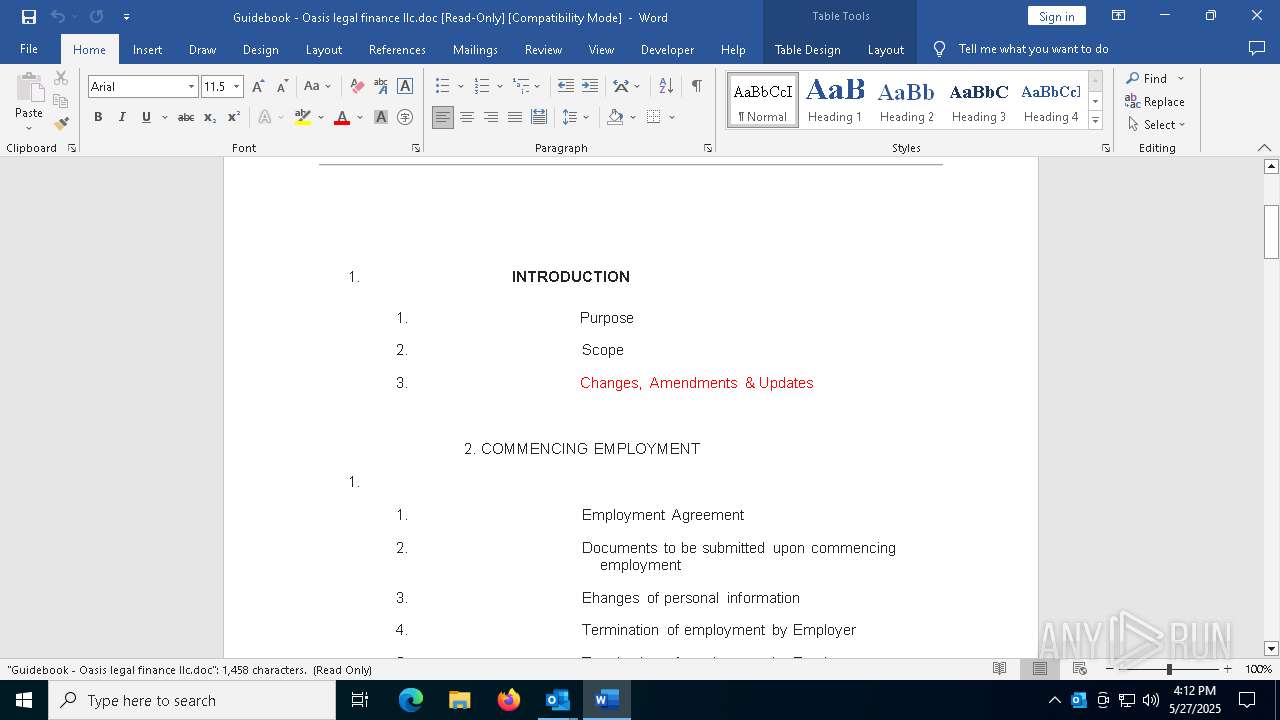Open the File menu
1280x720 pixels.
click(29, 49)
